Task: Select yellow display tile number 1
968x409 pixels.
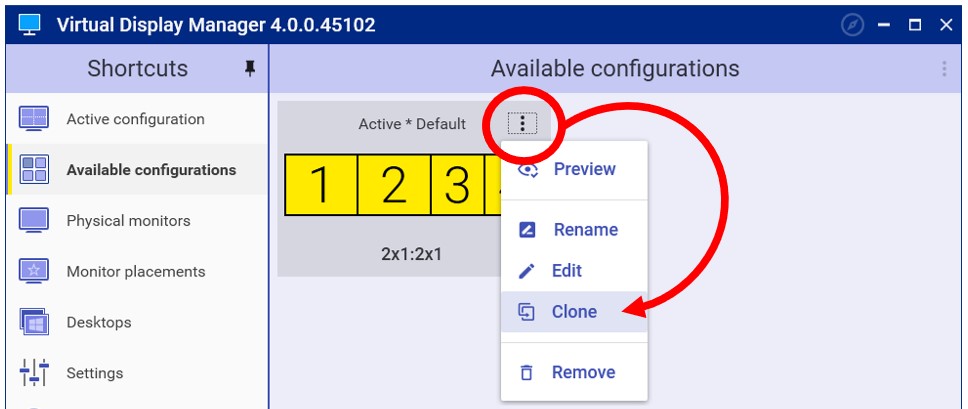Action: tap(321, 185)
